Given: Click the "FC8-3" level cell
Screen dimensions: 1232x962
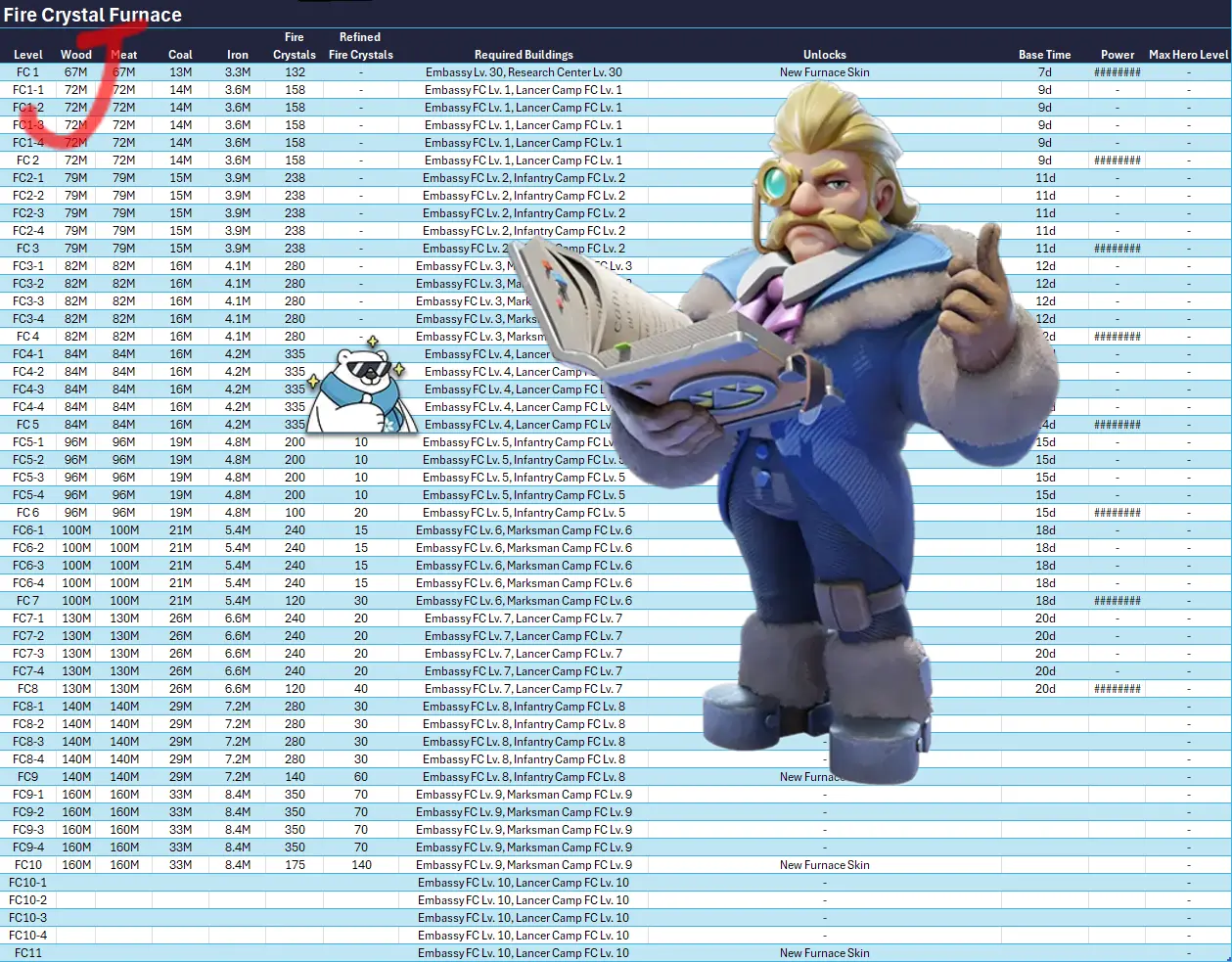Looking at the screenshot, I should (x=28, y=742).
